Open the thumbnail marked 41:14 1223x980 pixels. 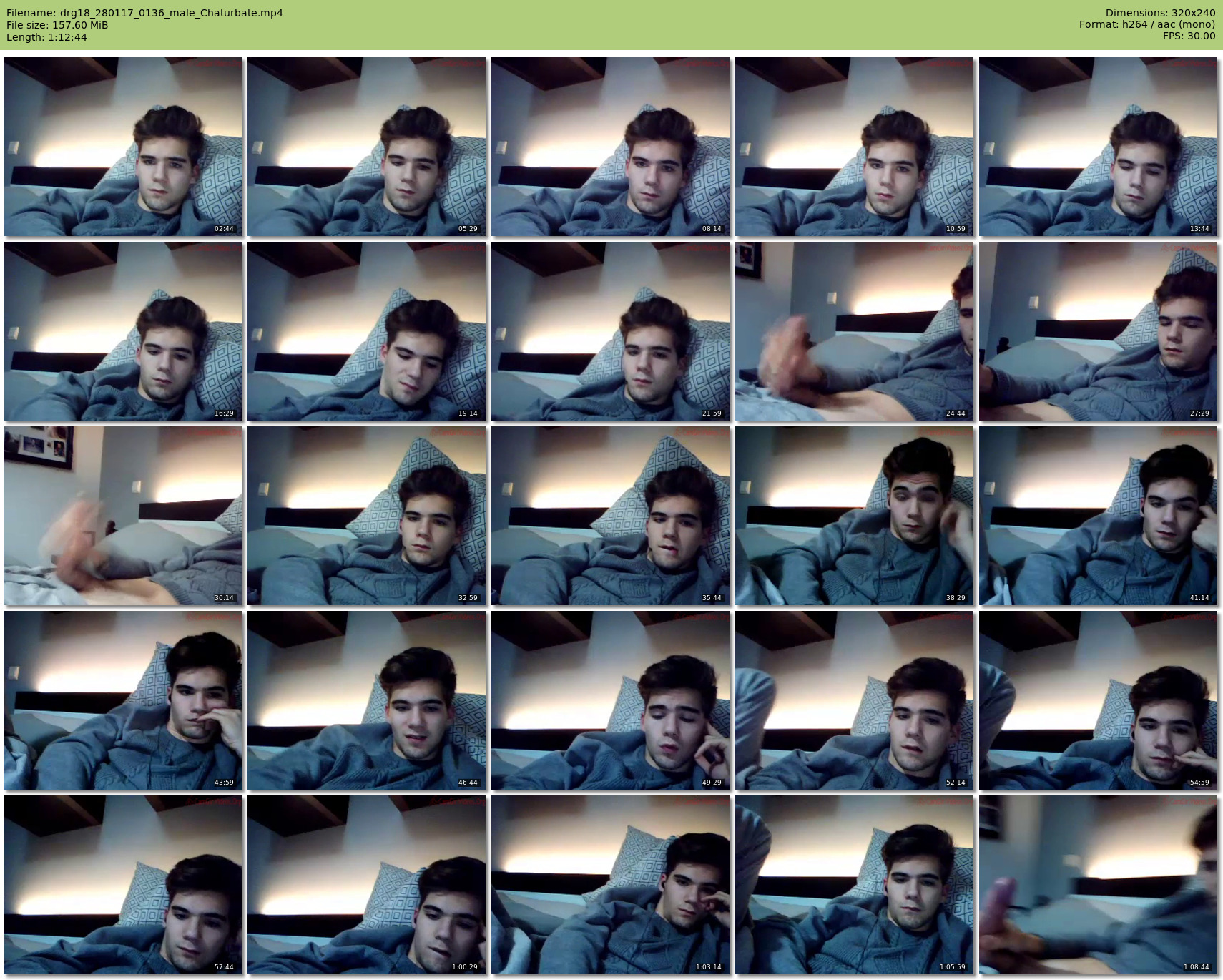(x=1098, y=516)
